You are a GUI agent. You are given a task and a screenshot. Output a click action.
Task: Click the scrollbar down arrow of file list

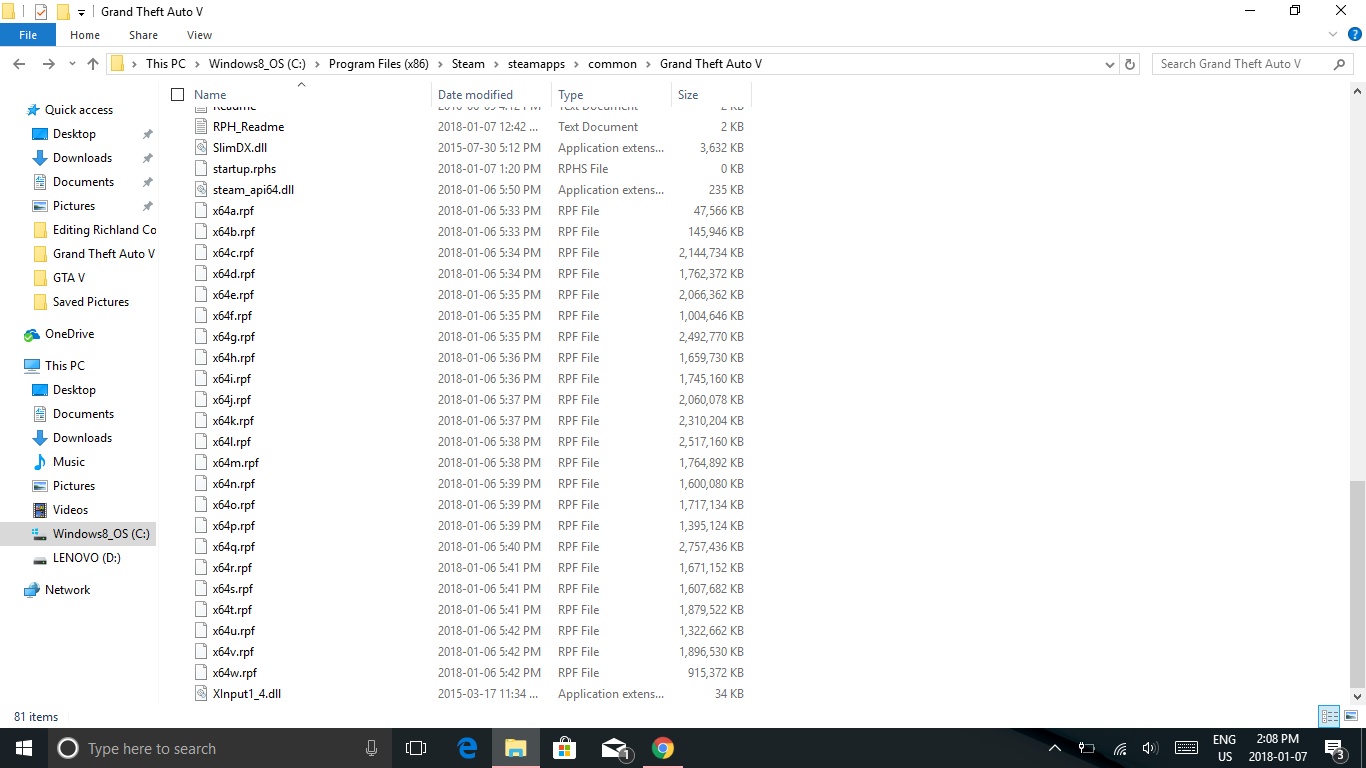(1357, 696)
